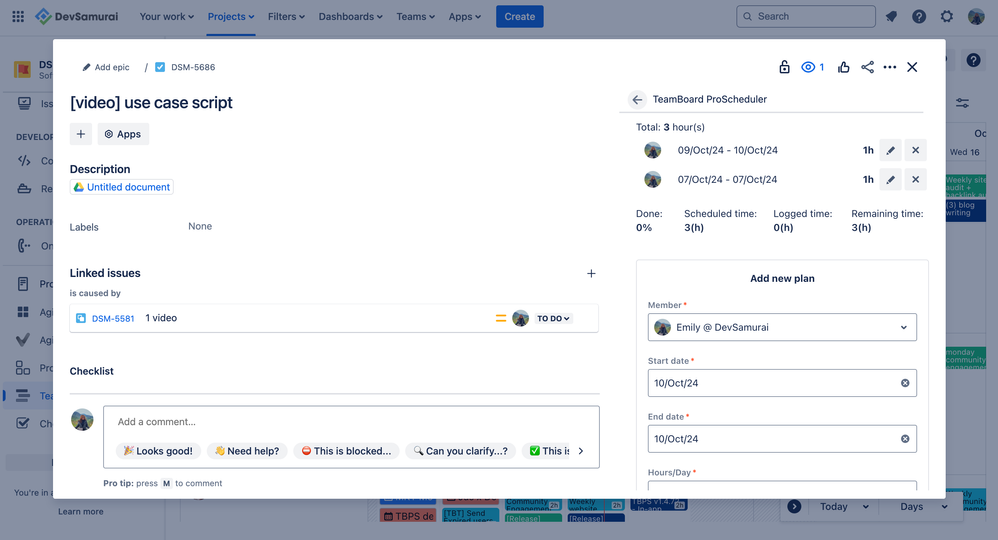Image resolution: width=998 pixels, height=540 pixels.
Task: Clear the End date field
Action: point(905,439)
